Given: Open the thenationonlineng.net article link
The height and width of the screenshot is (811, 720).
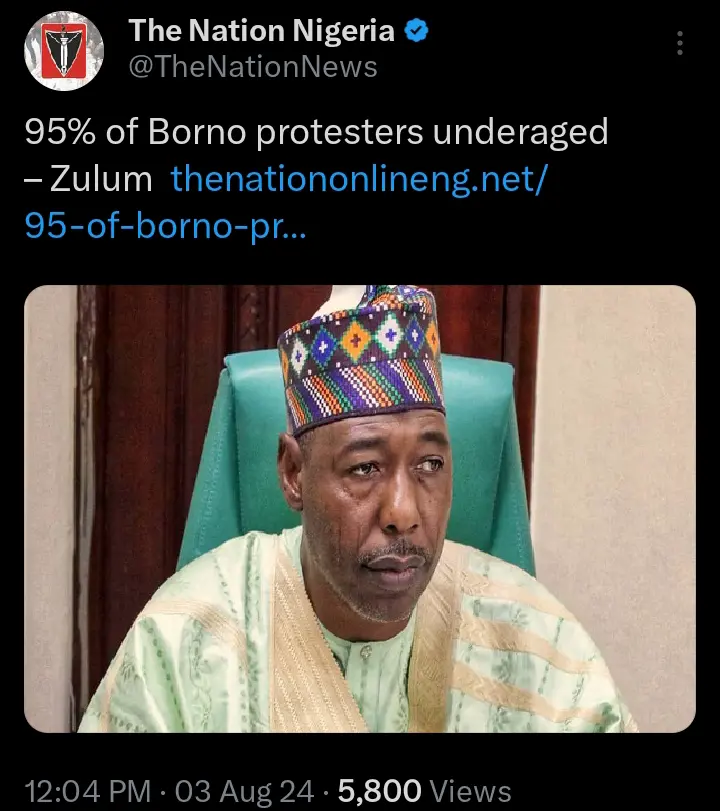Looking at the screenshot, I should 357,180.
